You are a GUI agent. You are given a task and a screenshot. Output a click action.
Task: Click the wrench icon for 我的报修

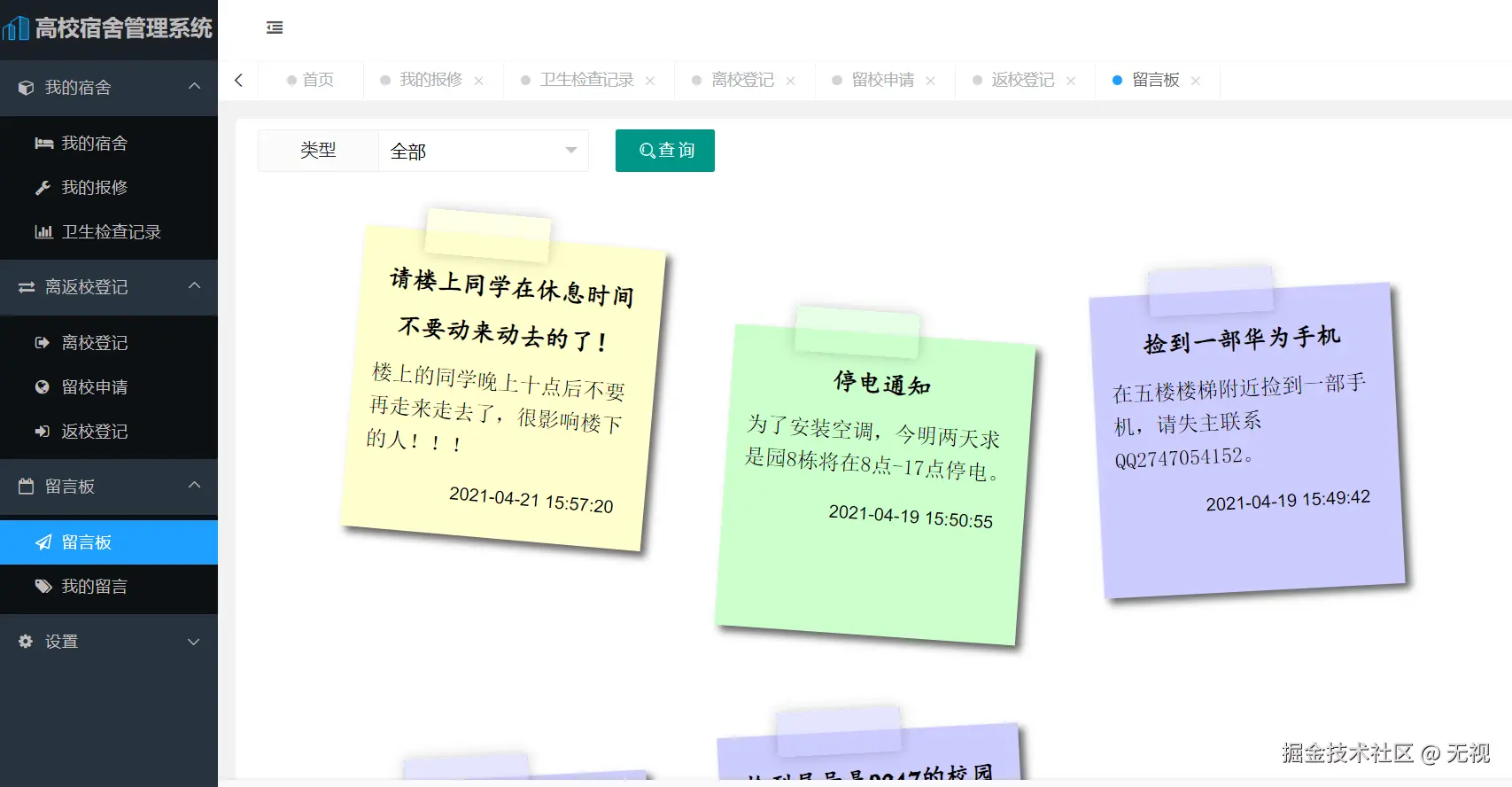43,187
